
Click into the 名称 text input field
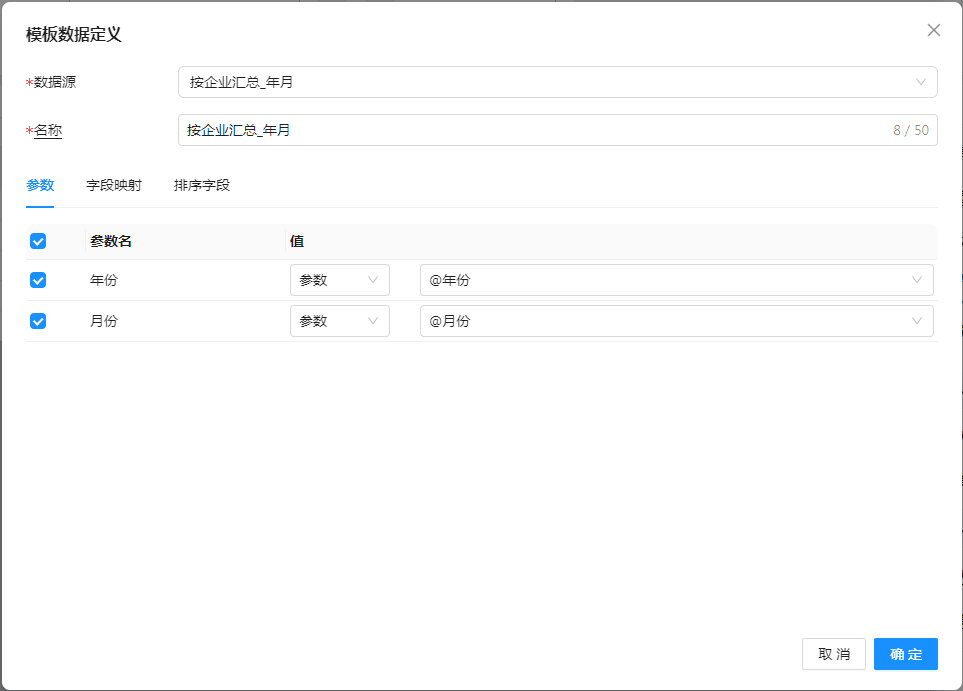530,130
